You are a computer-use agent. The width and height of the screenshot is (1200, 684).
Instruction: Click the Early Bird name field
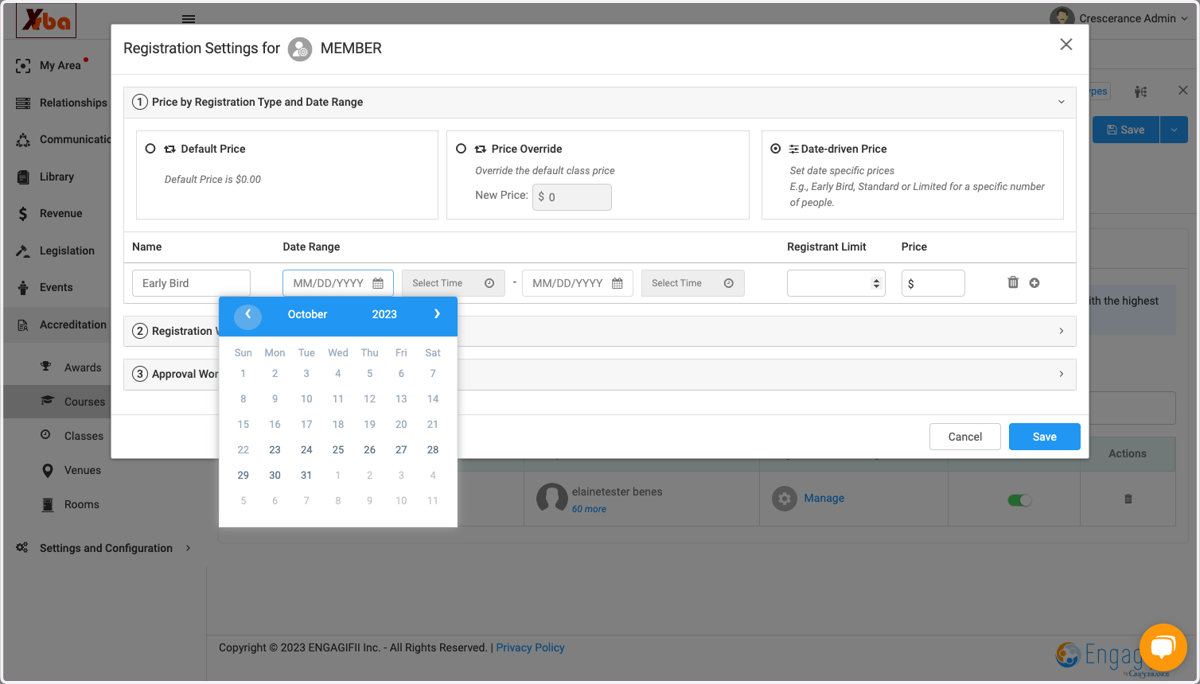tap(191, 283)
